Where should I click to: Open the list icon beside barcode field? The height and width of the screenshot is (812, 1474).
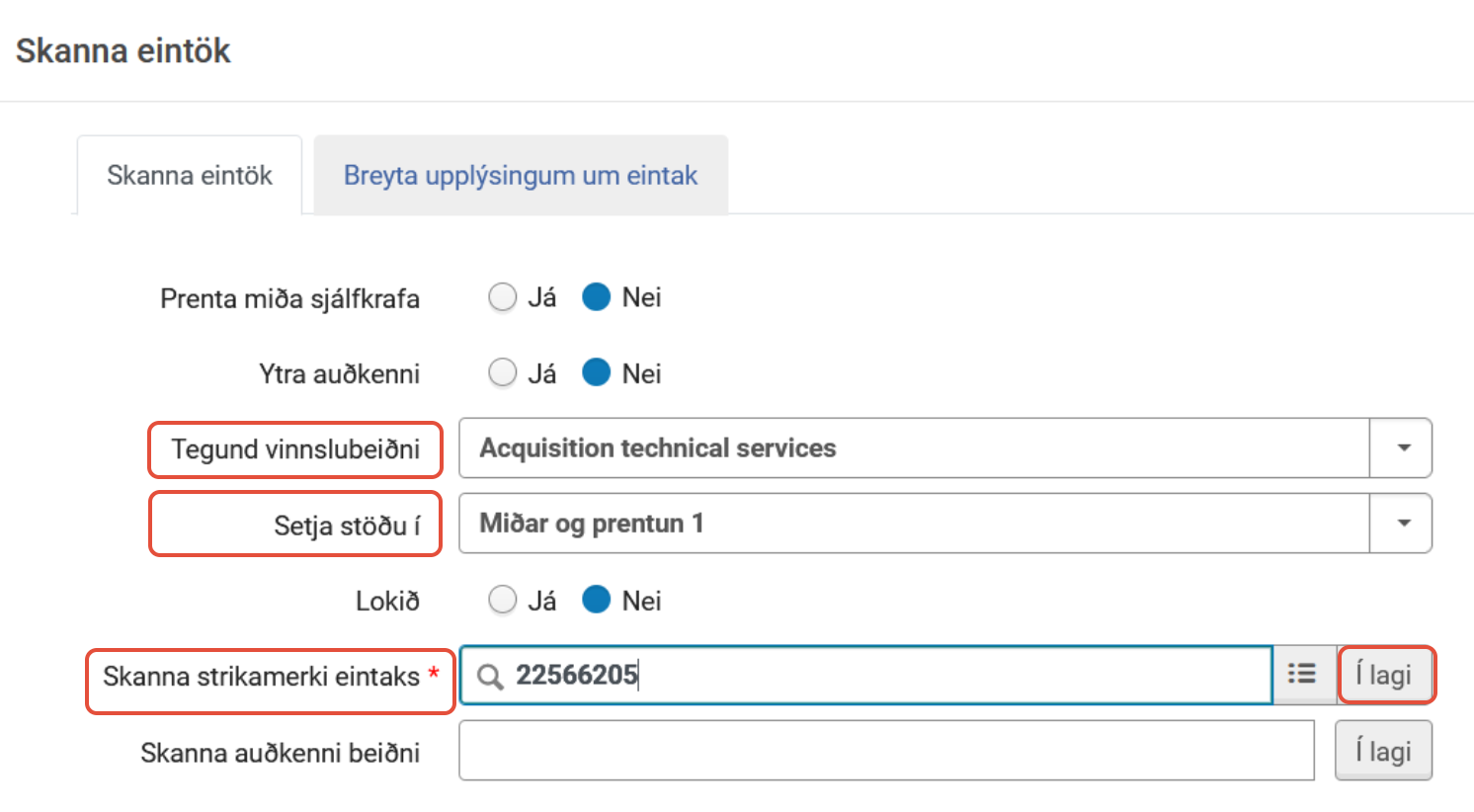[1302, 675]
